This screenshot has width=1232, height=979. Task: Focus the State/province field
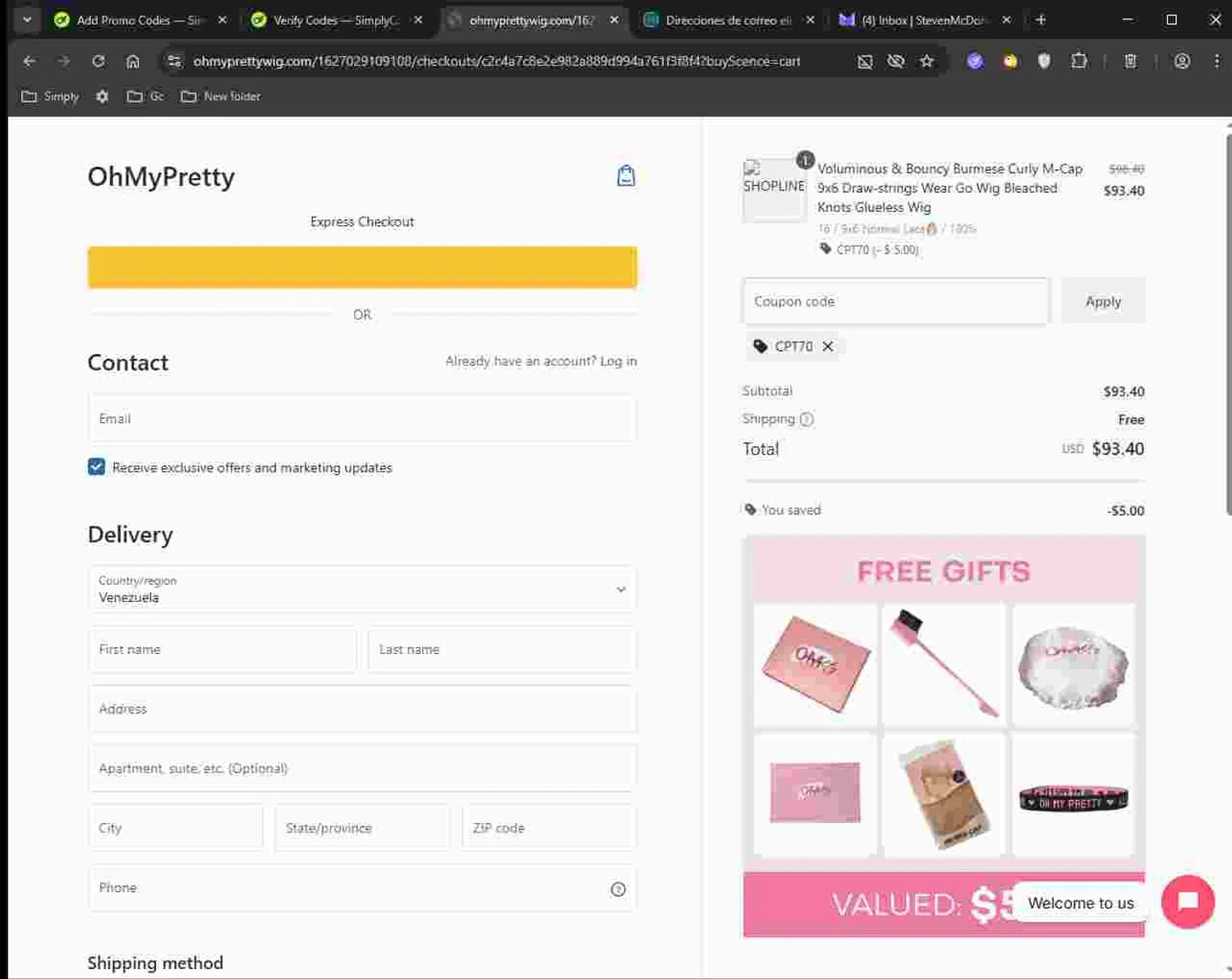pyautogui.click(x=362, y=828)
